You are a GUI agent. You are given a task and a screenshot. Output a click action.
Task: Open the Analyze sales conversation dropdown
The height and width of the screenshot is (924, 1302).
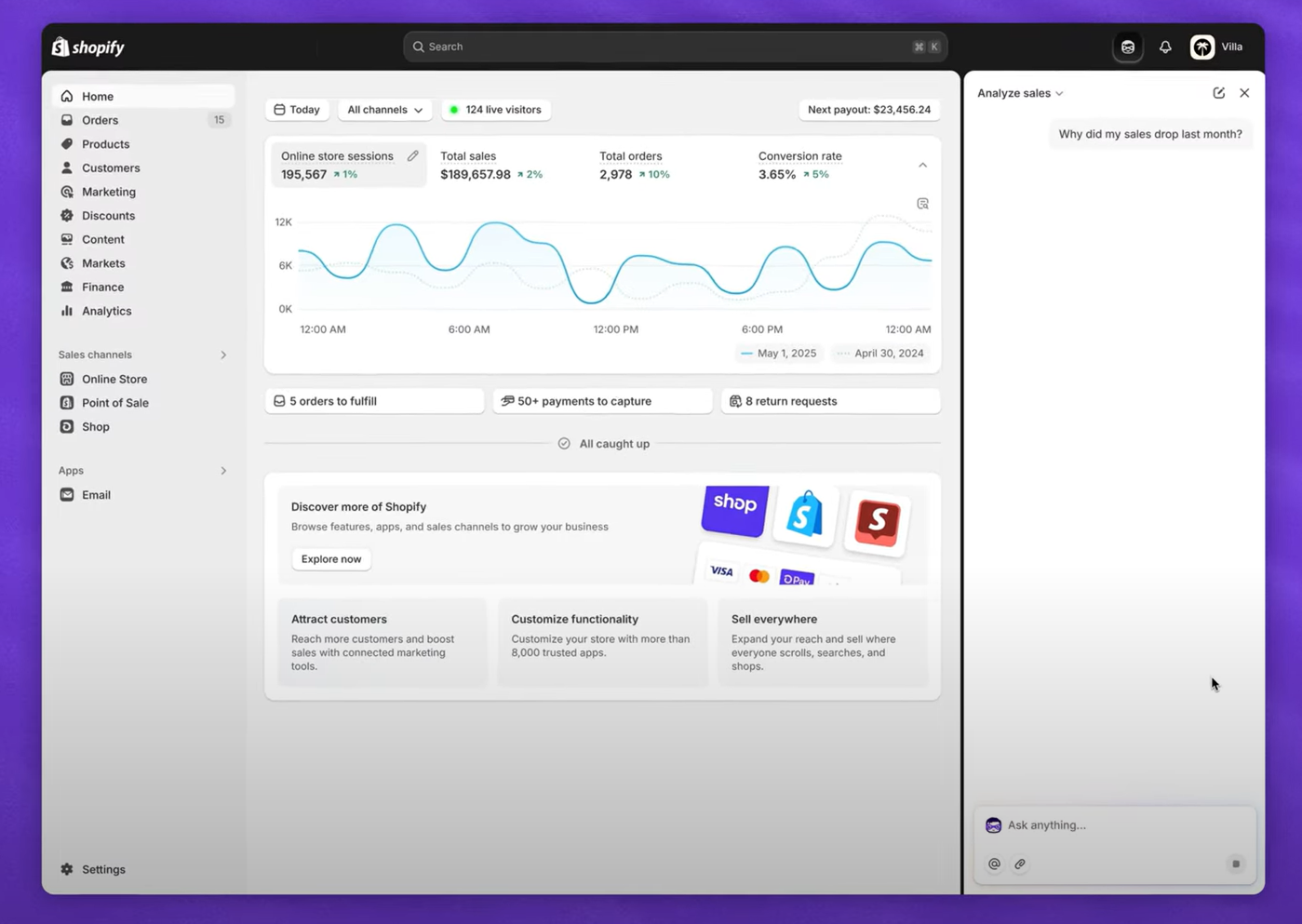pos(1020,93)
